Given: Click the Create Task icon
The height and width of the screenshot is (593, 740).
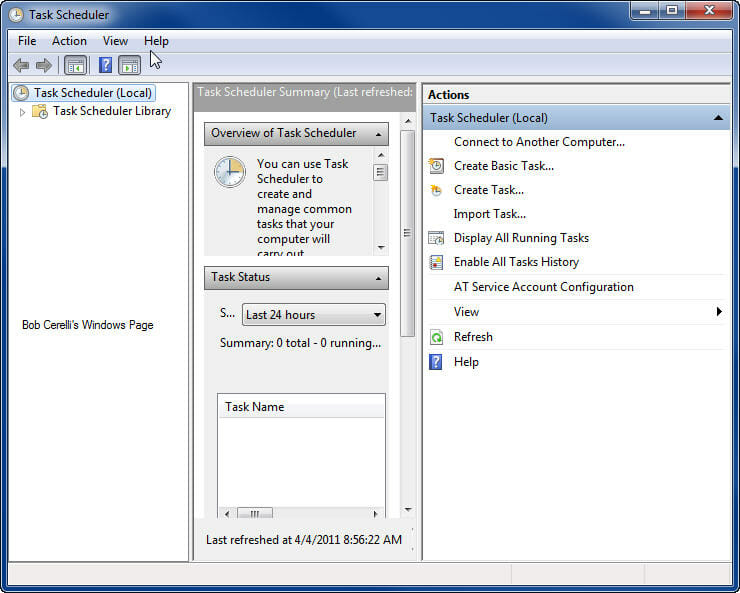Looking at the screenshot, I should 436,190.
